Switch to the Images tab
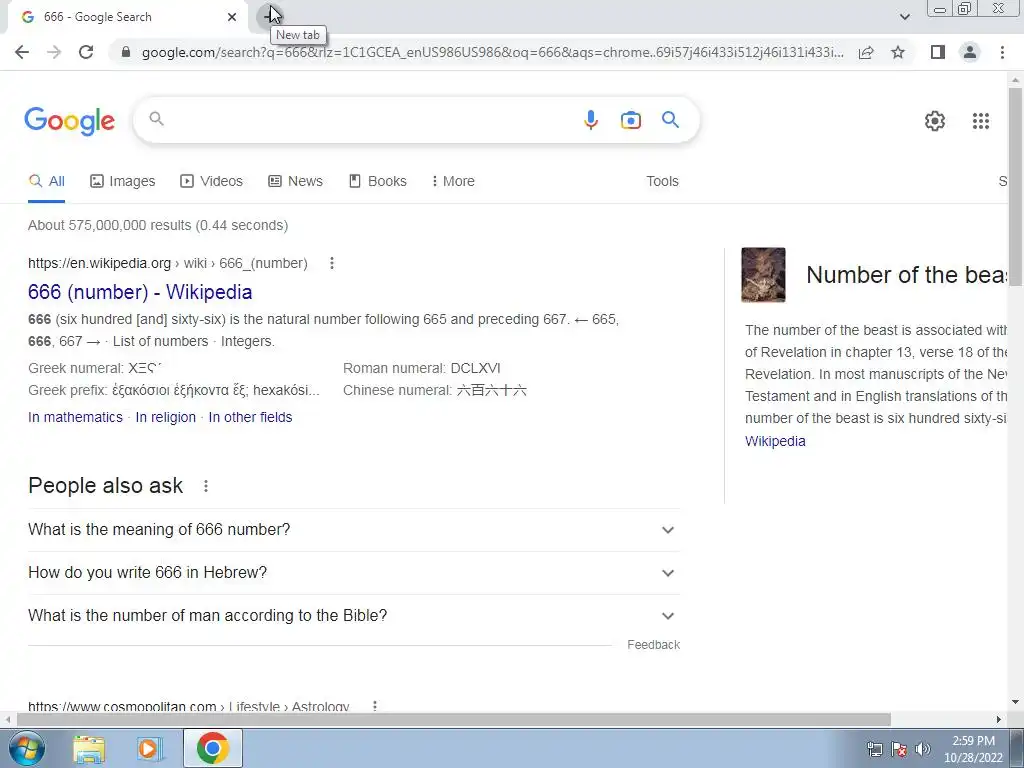This screenshot has height=768, width=1024. coord(123,182)
